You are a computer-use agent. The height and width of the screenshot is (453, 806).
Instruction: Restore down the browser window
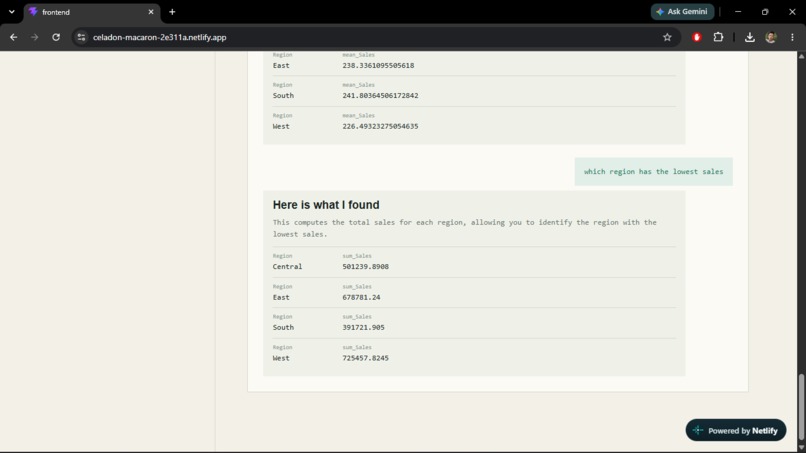click(x=765, y=12)
